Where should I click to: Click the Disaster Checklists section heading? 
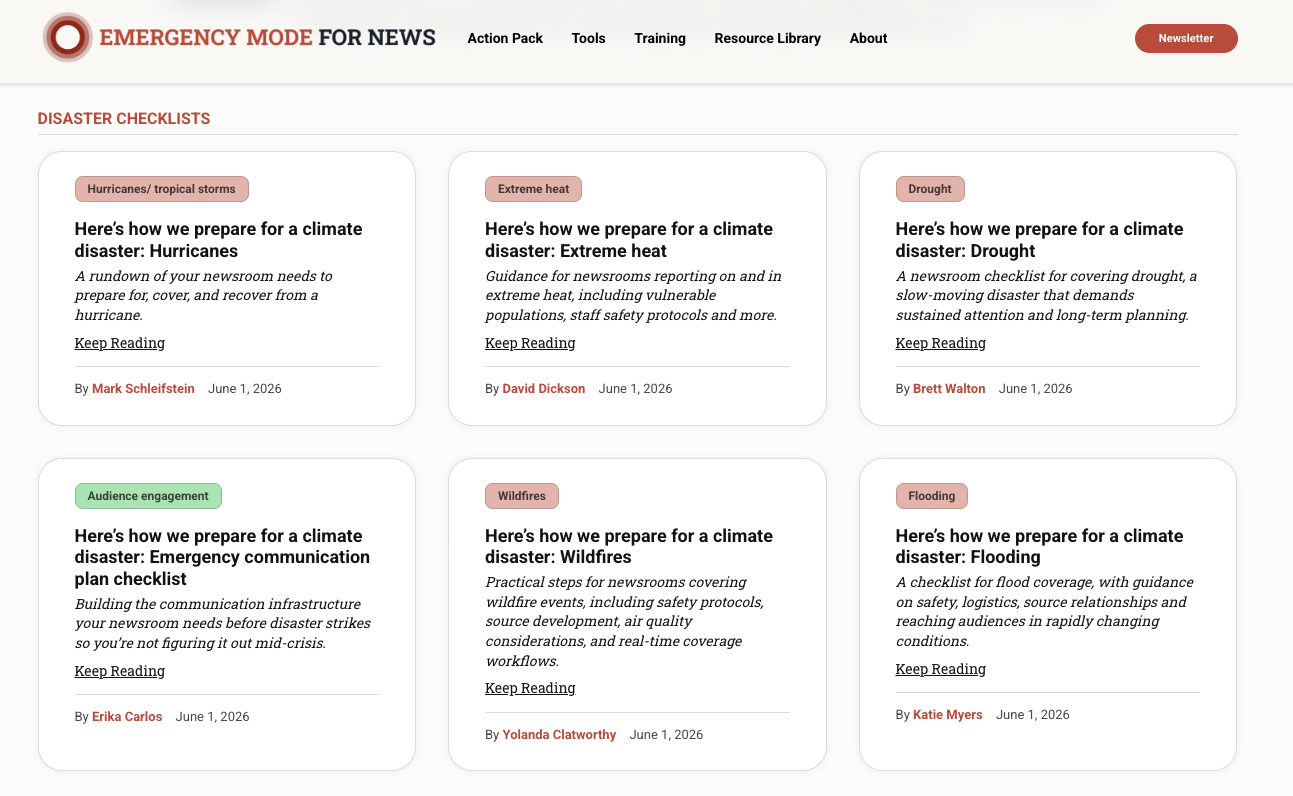click(x=124, y=118)
